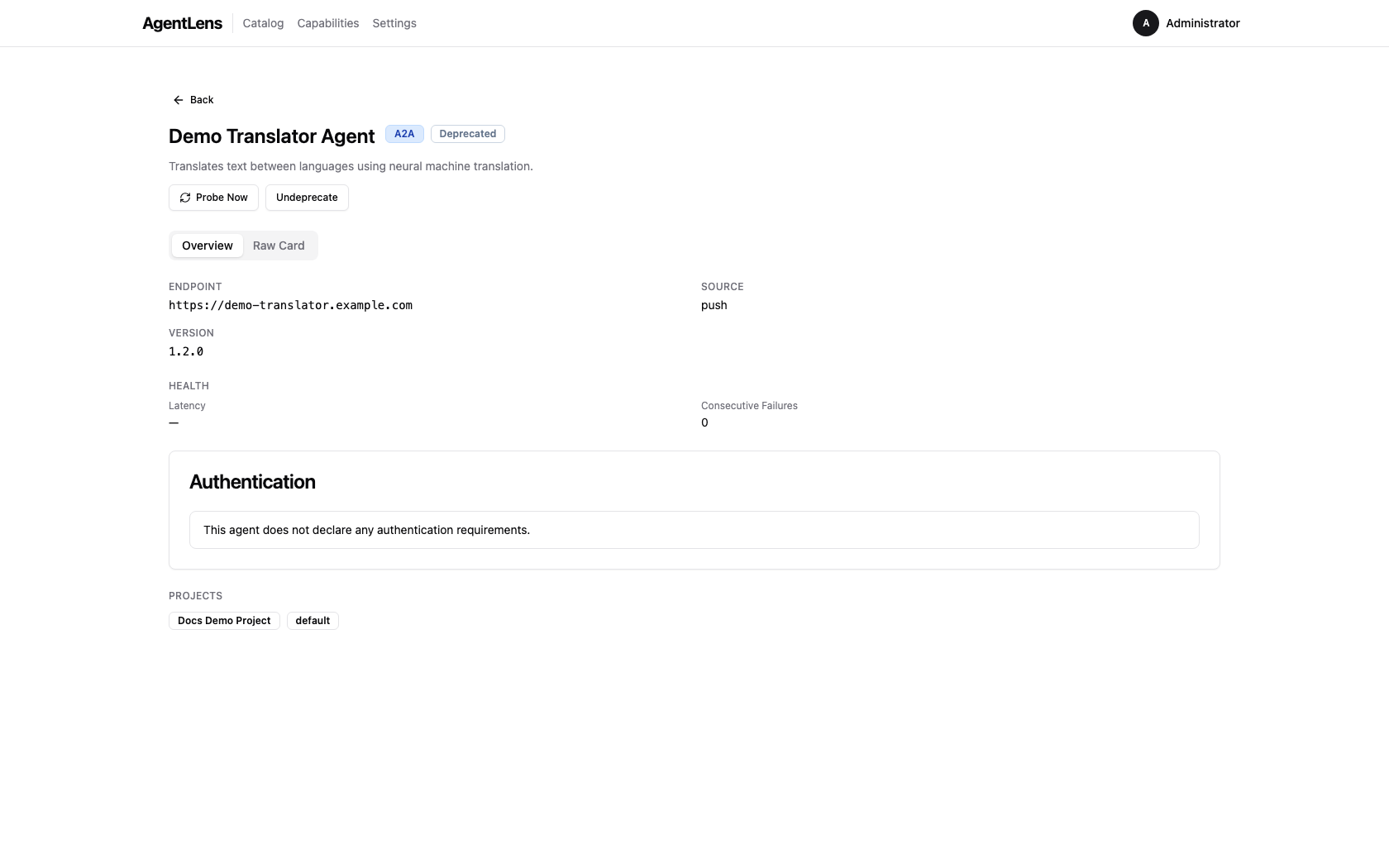The height and width of the screenshot is (868, 1389).
Task: Click the Deprecated status badge
Action: (467, 133)
